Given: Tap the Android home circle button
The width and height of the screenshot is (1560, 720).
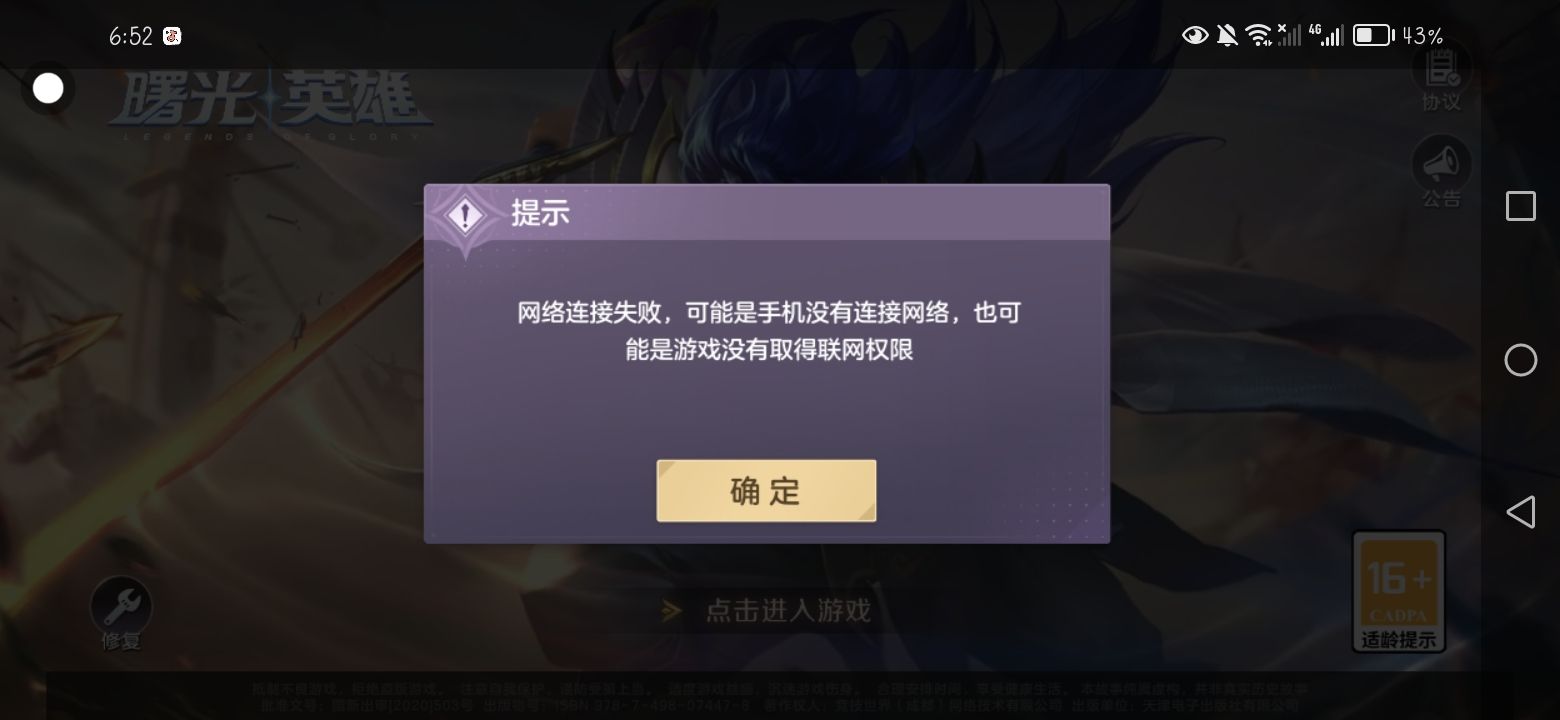Looking at the screenshot, I should click(x=1521, y=360).
